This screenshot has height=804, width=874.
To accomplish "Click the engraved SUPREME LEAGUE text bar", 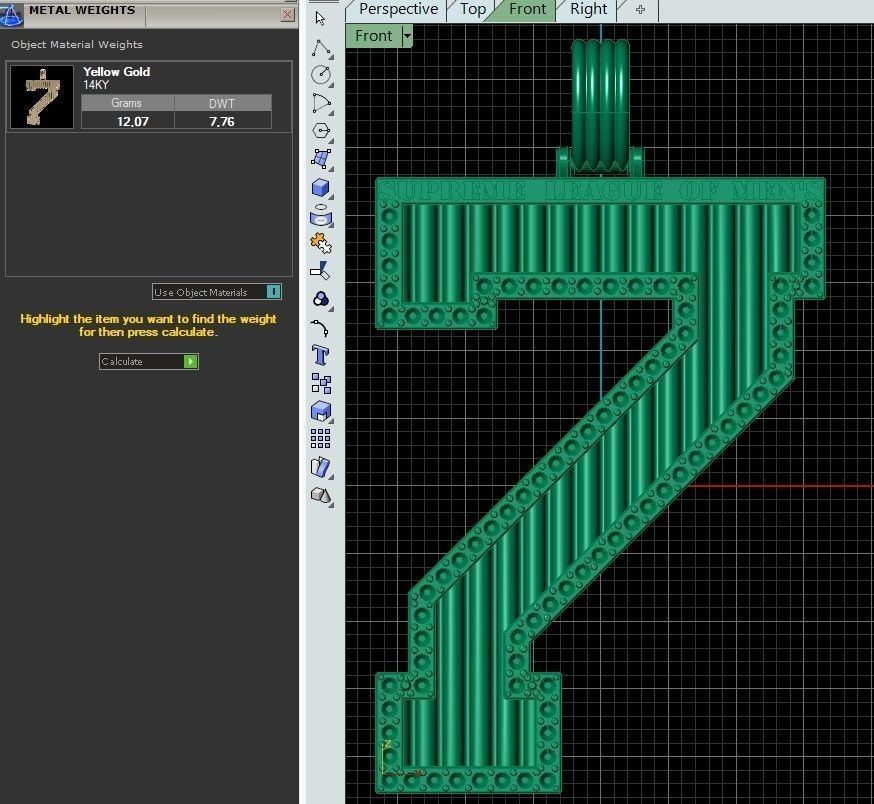I will pos(600,191).
